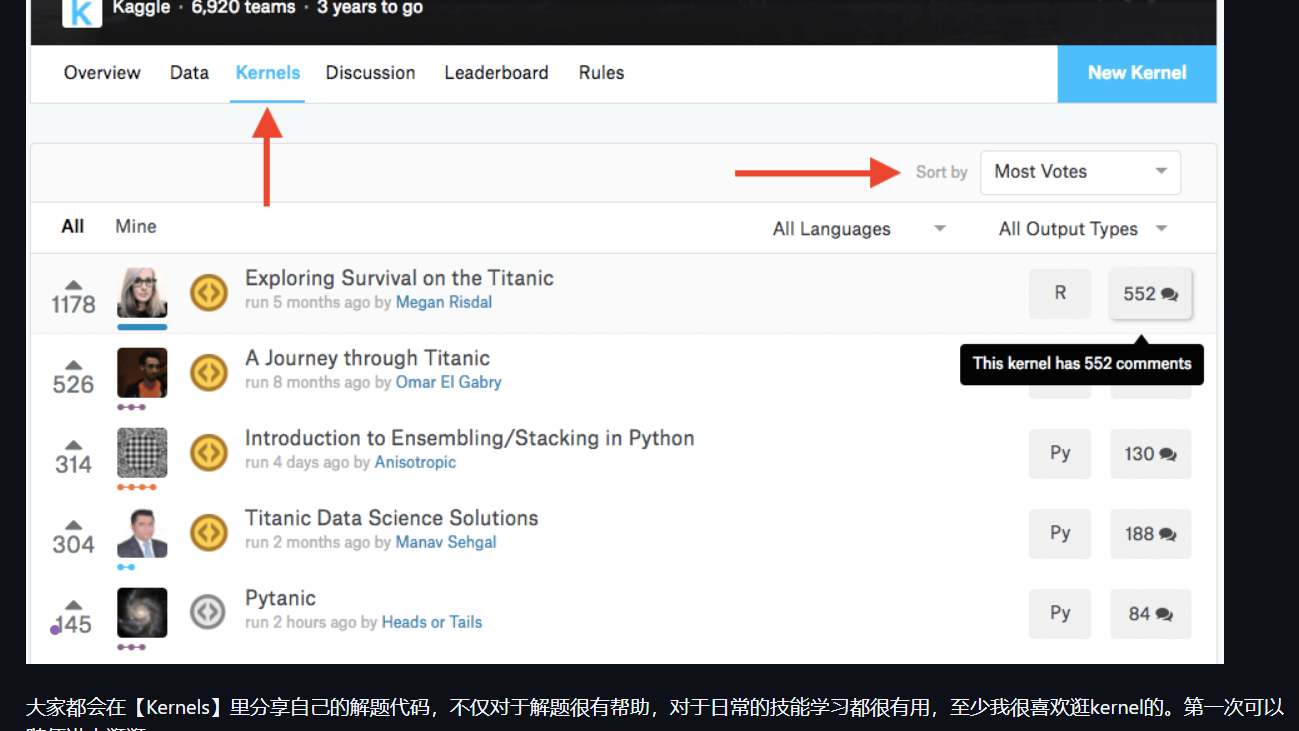Click the 1178 vote count
The width and height of the screenshot is (1299, 731).
click(x=73, y=304)
